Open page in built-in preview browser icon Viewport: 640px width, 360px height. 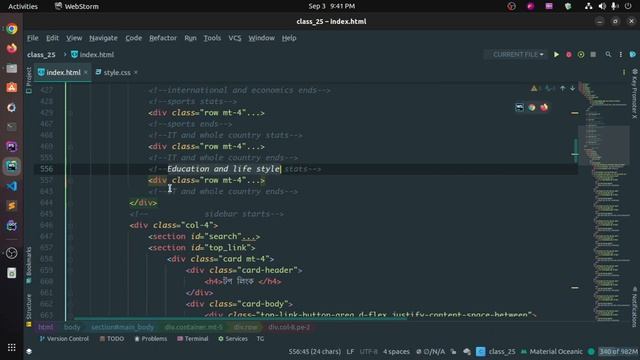(519, 107)
